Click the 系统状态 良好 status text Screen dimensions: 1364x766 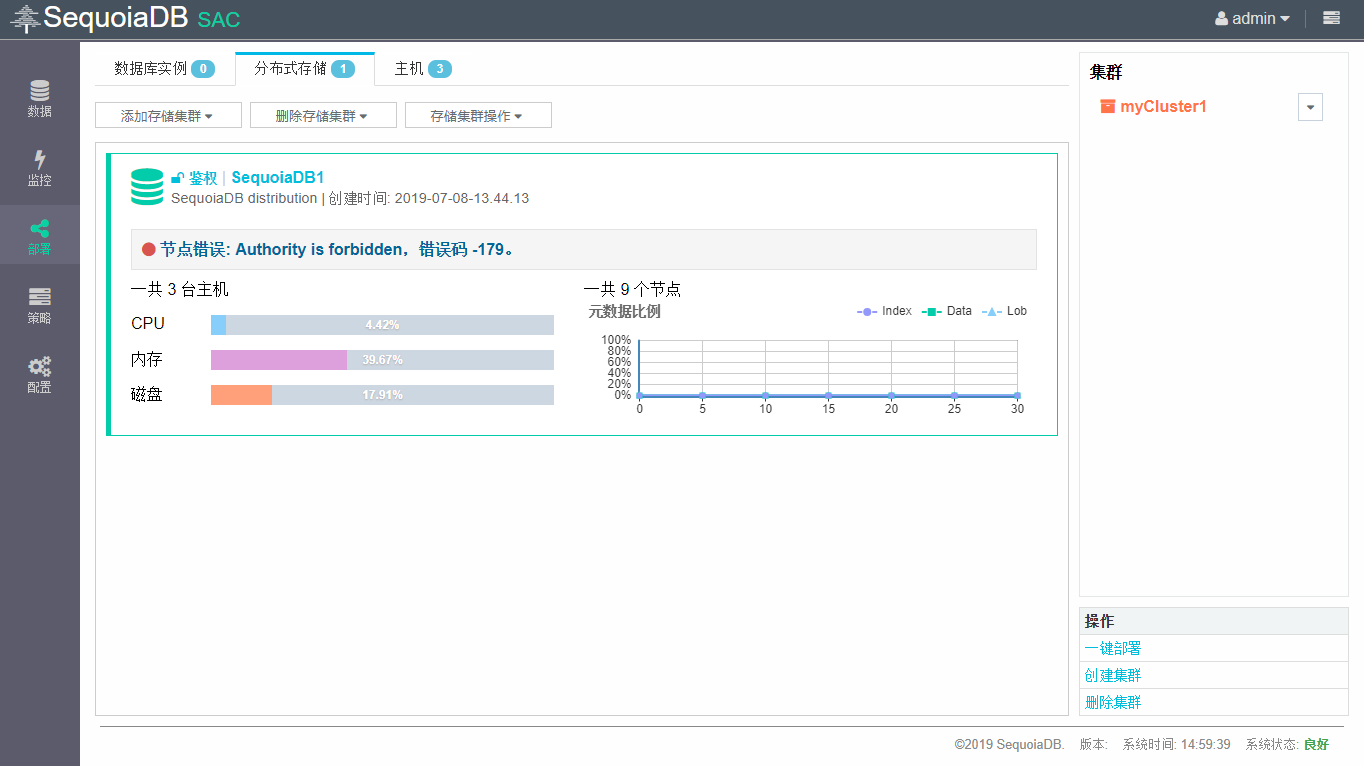click(1287, 744)
